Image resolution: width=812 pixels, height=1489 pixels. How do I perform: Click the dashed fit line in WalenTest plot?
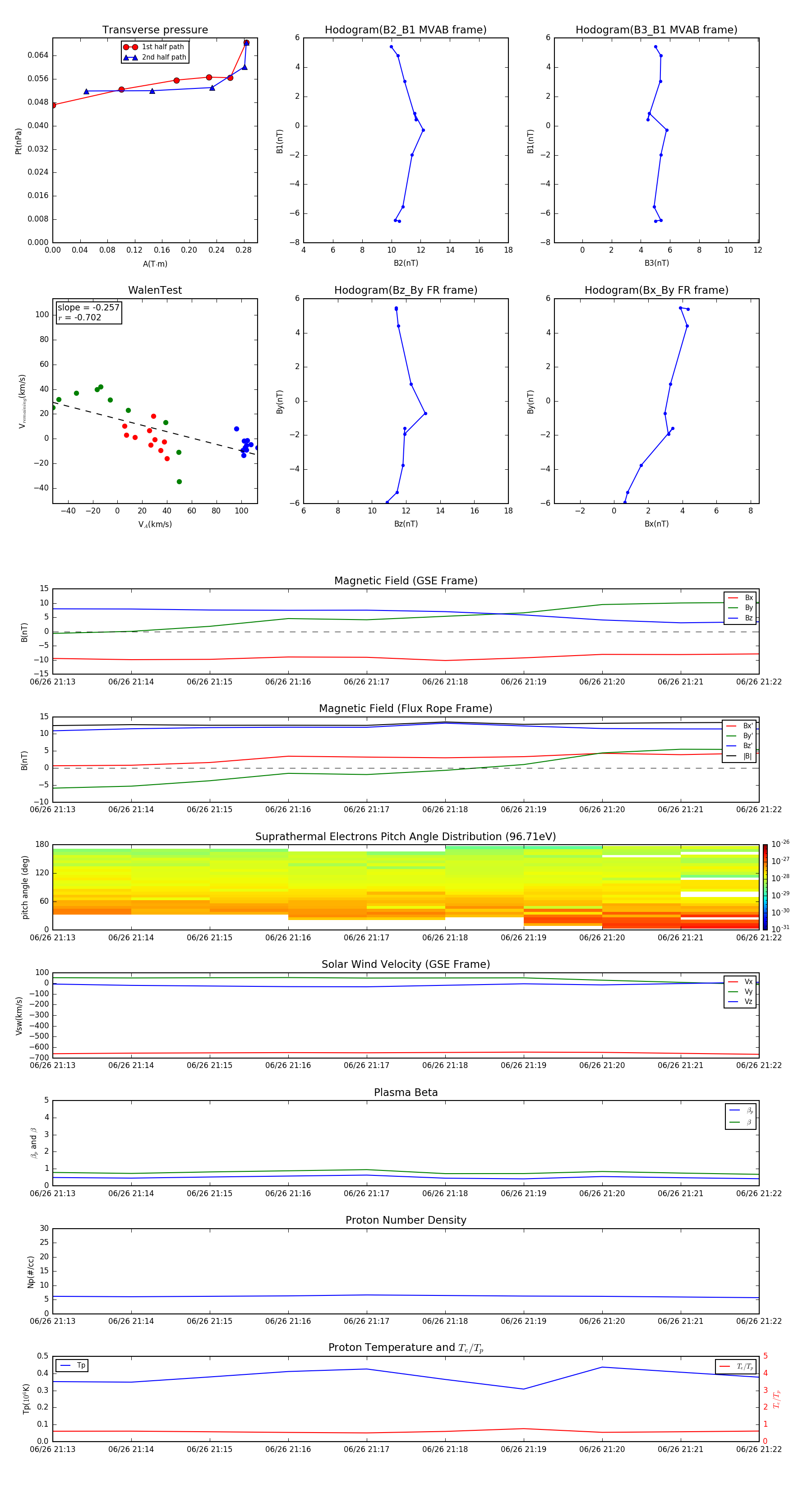click(154, 429)
